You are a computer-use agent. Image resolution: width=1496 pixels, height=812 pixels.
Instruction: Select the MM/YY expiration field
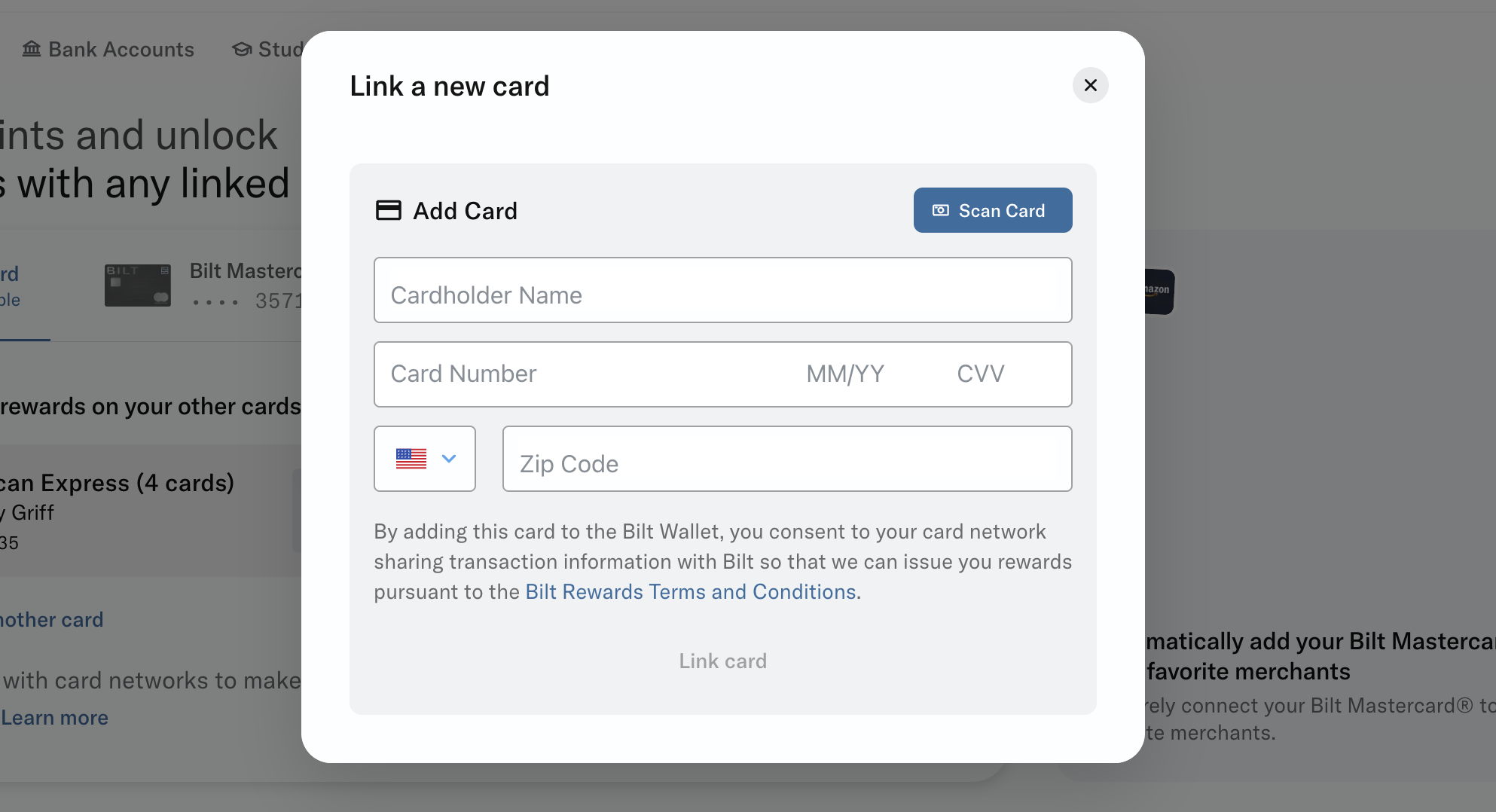tap(844, 374)
